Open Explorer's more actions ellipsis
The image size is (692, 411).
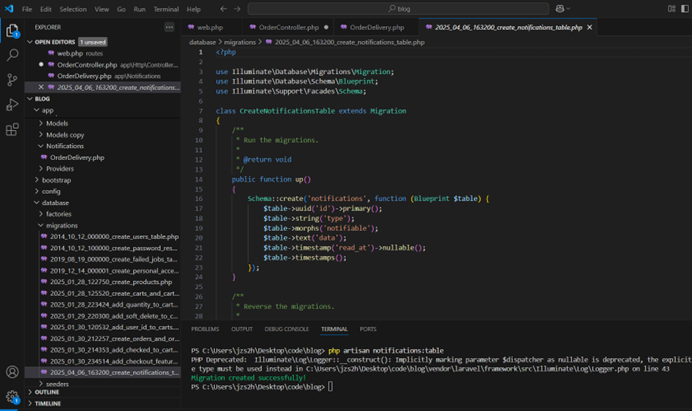[x=171, y=27]
